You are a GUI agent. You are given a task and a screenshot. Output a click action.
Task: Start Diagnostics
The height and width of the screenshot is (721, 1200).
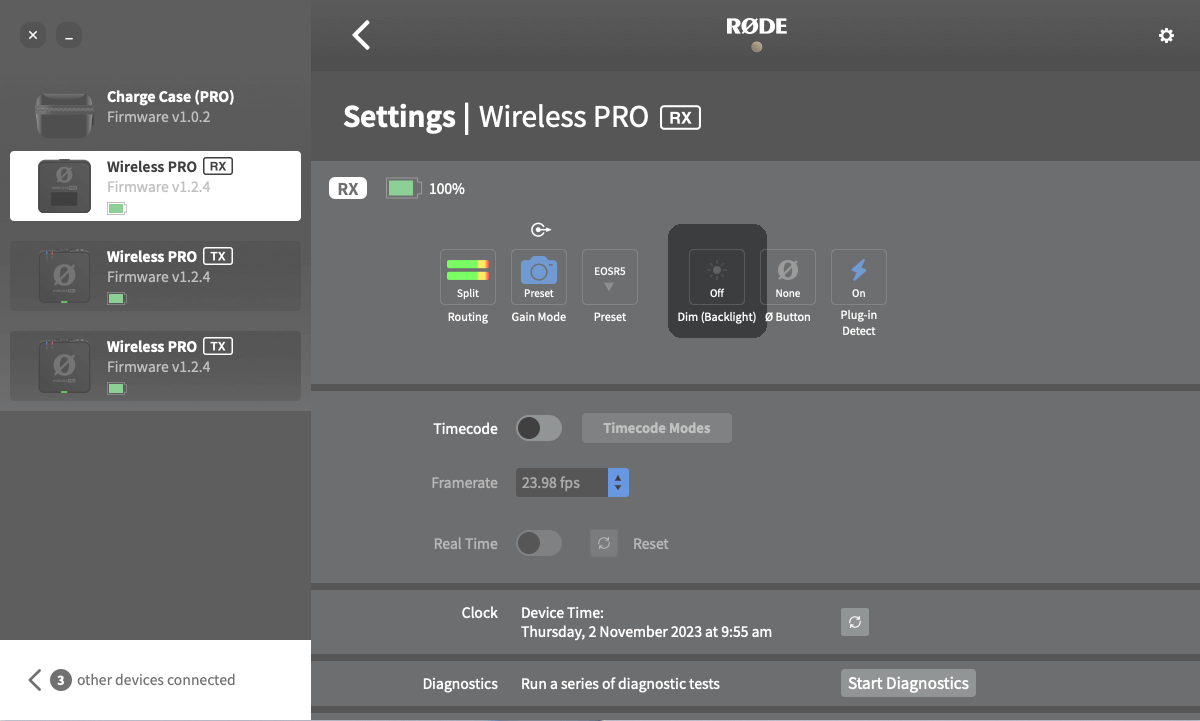(908, 683)
